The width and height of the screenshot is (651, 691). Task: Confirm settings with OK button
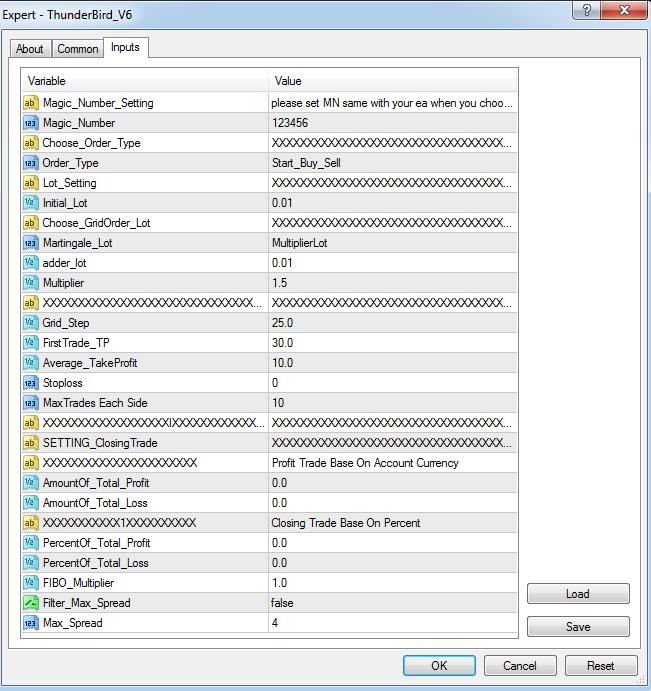click(439, 665)
